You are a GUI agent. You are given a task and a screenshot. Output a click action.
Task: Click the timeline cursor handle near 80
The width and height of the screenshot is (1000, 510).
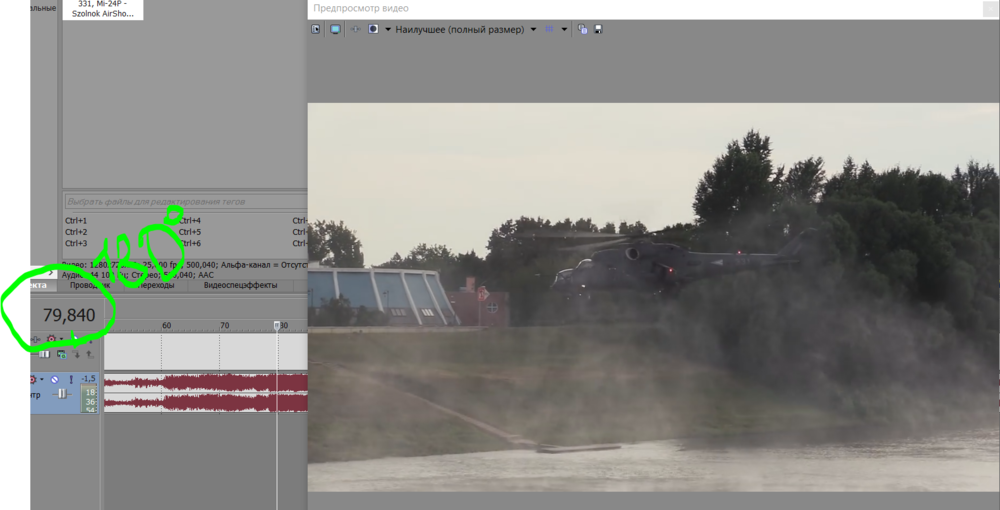pyautogui.click(x=277, y=326)
